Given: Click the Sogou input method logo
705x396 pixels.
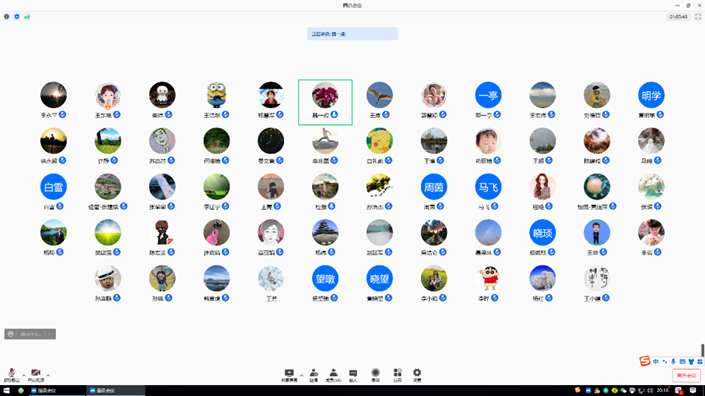Looking at the screenshot, I should pos(645,361).
